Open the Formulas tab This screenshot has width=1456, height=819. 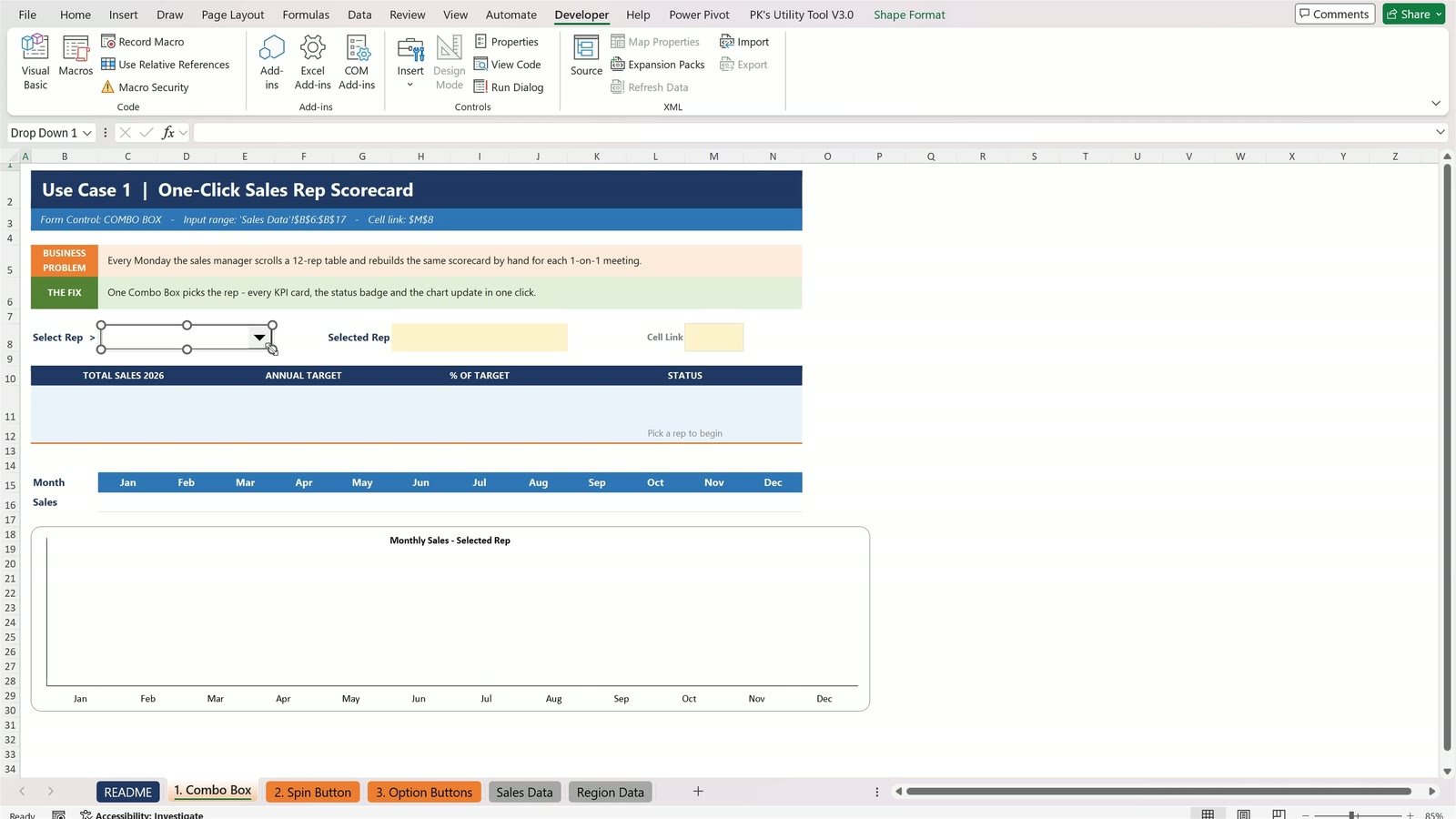(x=306, y=15)
